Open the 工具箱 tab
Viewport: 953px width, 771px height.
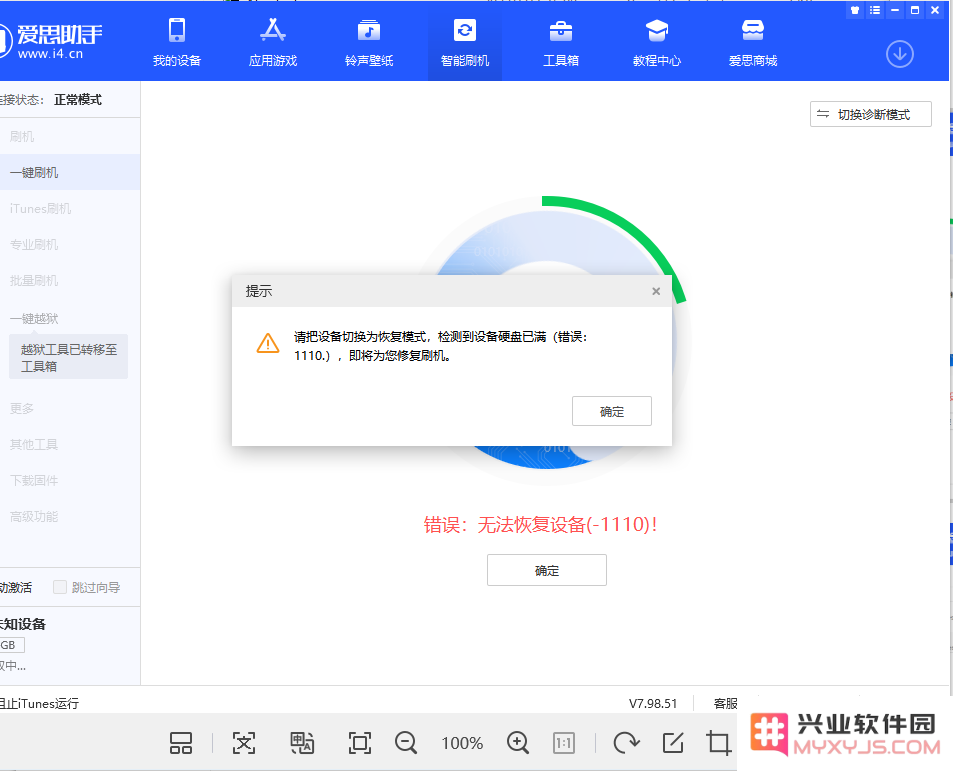tap(560, 43)
